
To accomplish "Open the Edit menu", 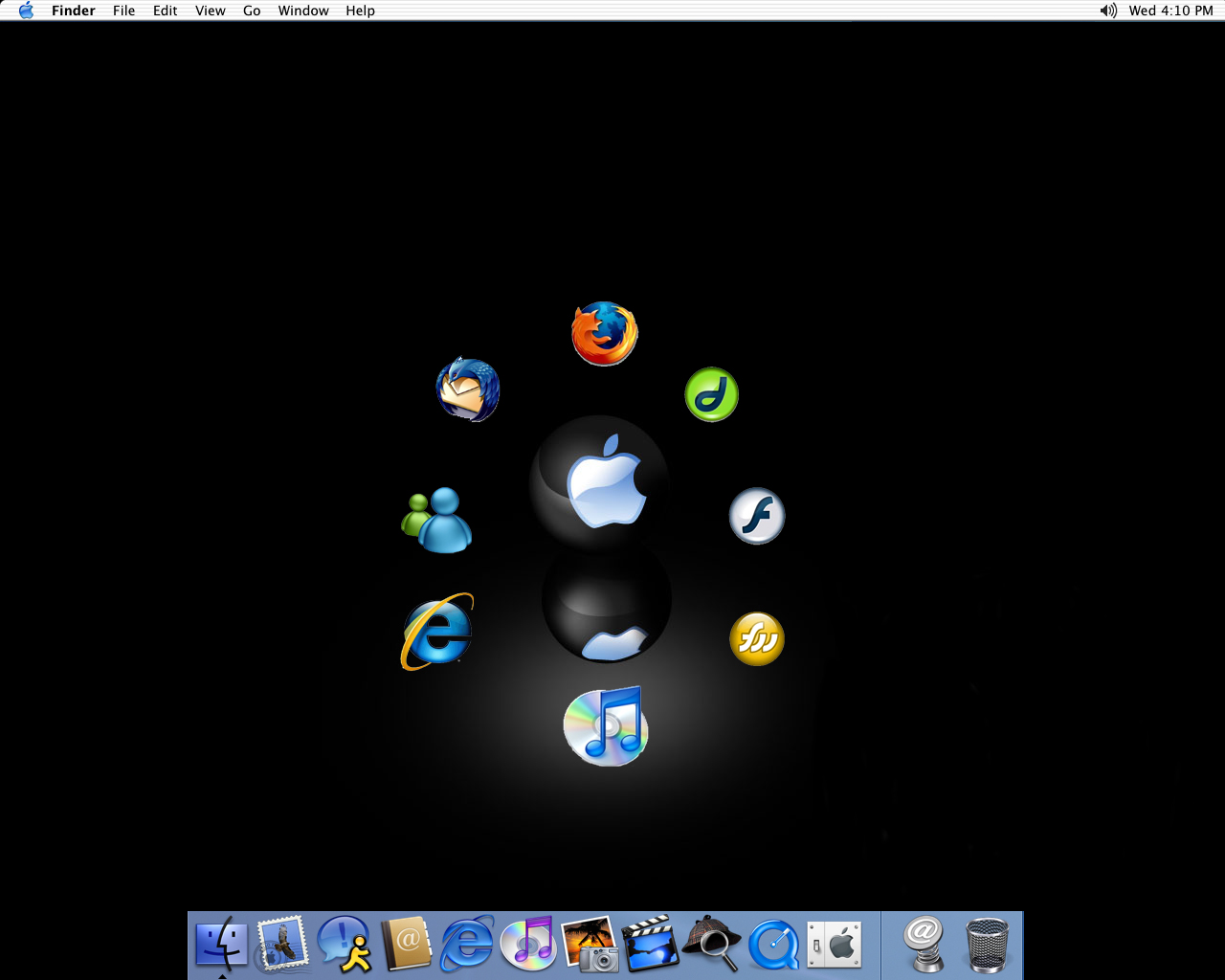I will [166, 11].
